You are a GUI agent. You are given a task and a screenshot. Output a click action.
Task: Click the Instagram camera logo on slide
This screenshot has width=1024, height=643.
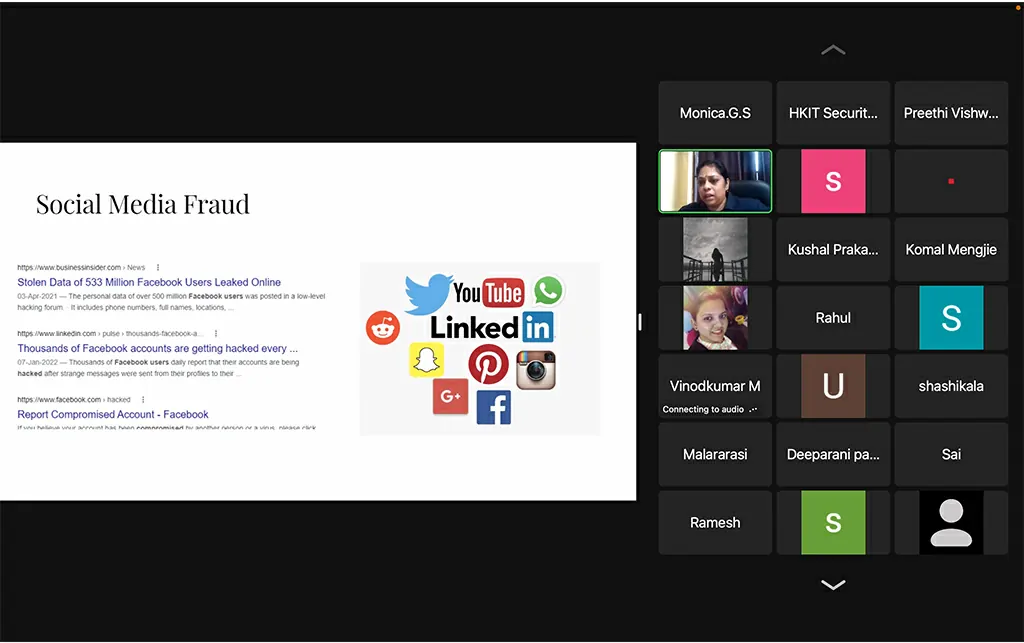[536, 369]
